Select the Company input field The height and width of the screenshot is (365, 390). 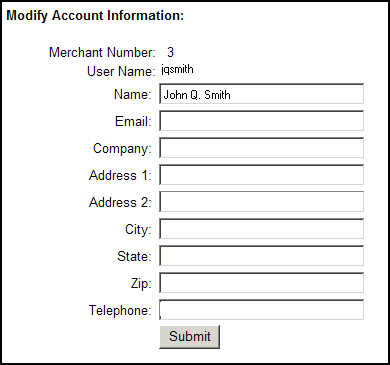click(261, 148)
